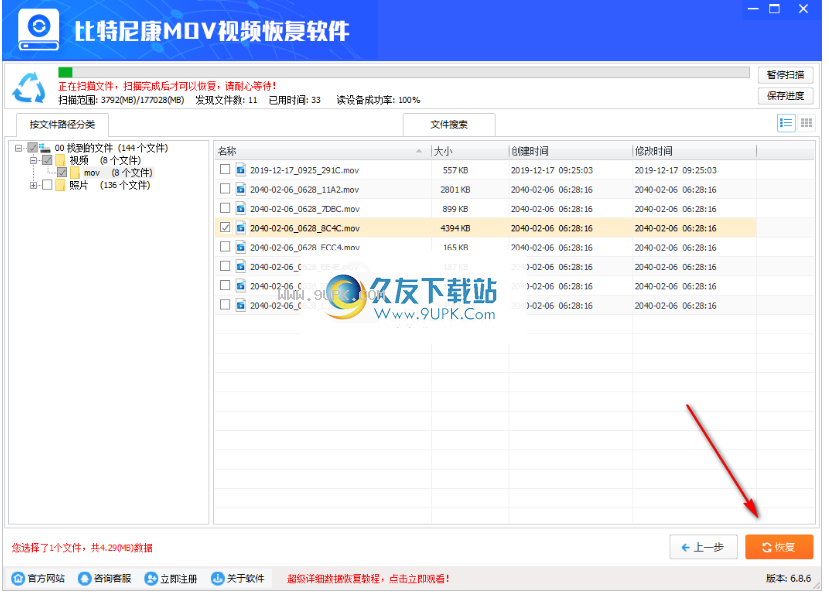This screenshot has height=595, width=829.
Task: Click the mov folder icon
Action: click(x=75, y=172)
